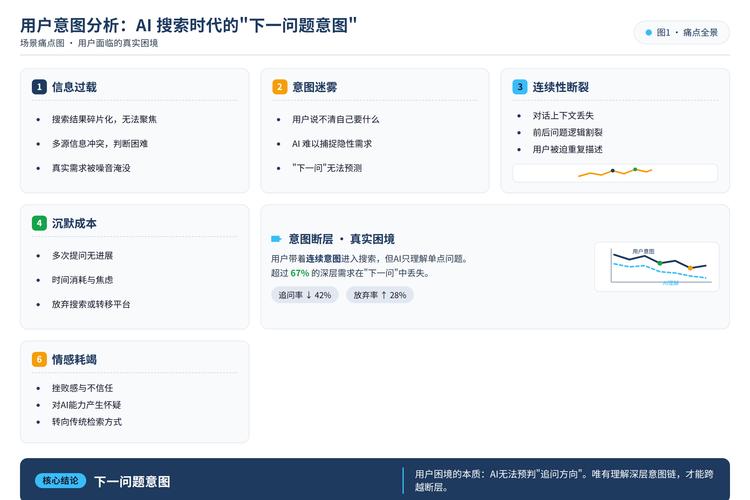
Task: Click 下一问题意图 in the bottom banner
Action: [132, 481]
